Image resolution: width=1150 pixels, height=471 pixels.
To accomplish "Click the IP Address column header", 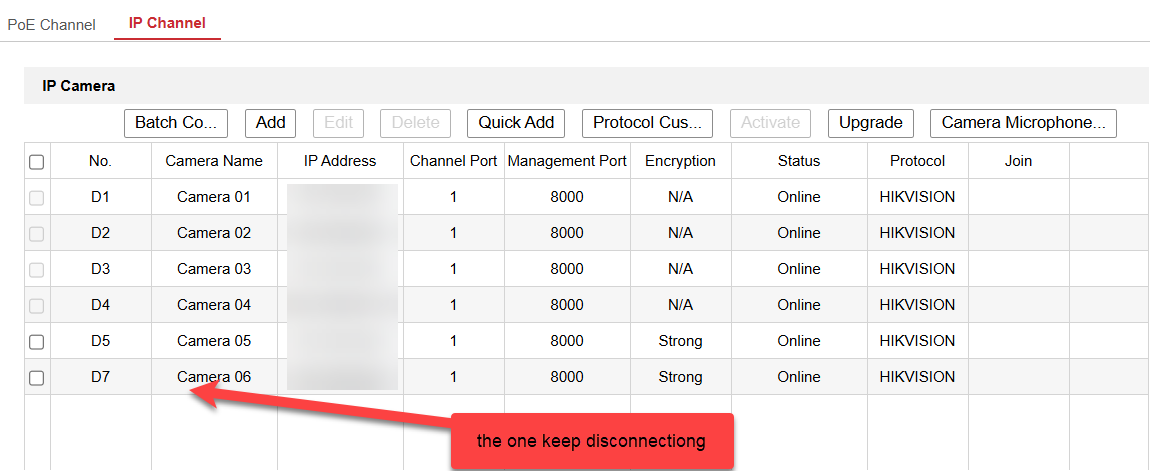I will pyautogui.click(x=340, y=161).
